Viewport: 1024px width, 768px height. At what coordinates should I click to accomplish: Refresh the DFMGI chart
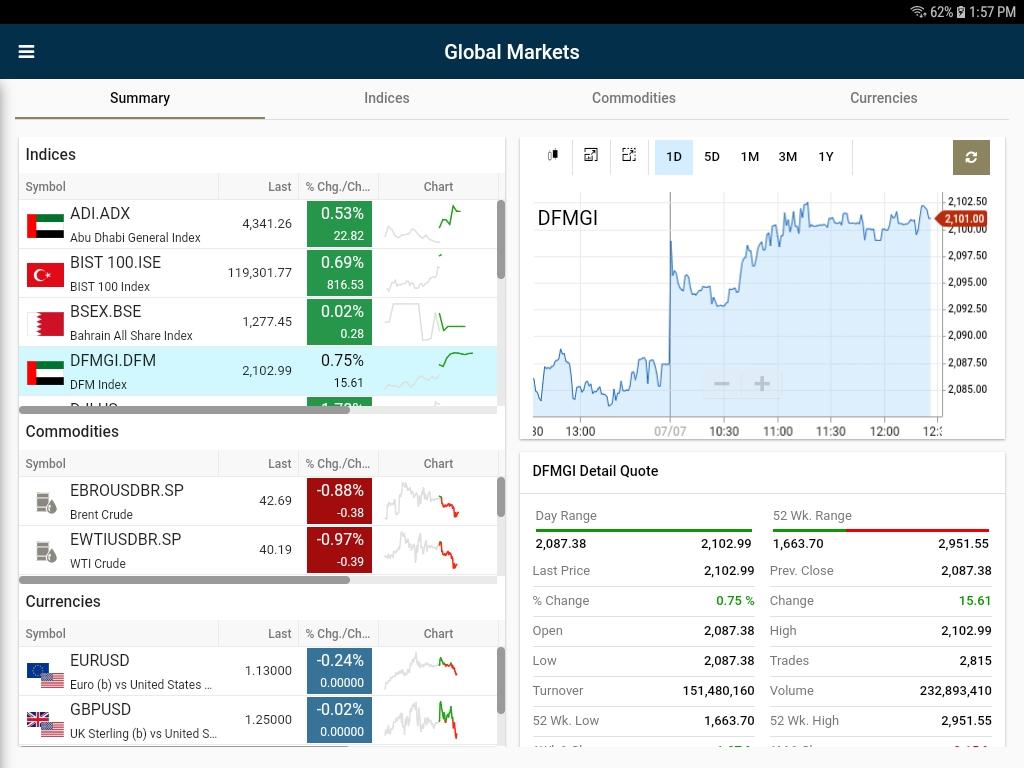[x=971, y=157]
